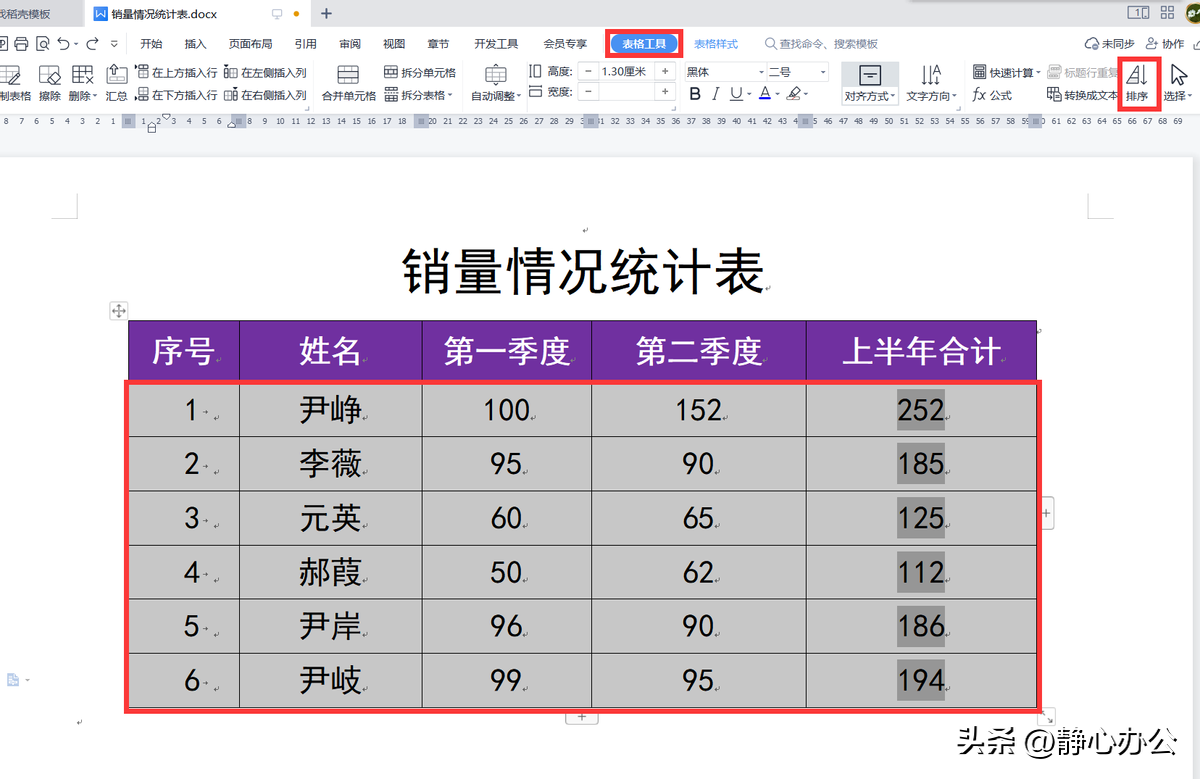Viewport: 1200px width, 779px height.
Task: Click the table move handle at top-left
Action: 119,311
